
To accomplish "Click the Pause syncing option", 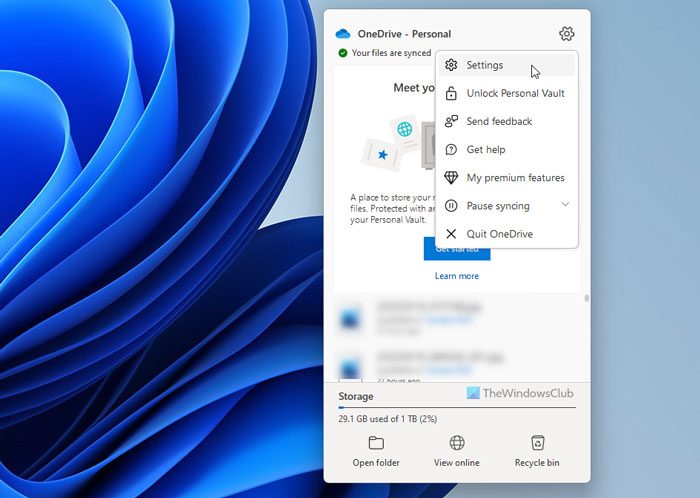I will pyautogui.click(x=507, y=206).
